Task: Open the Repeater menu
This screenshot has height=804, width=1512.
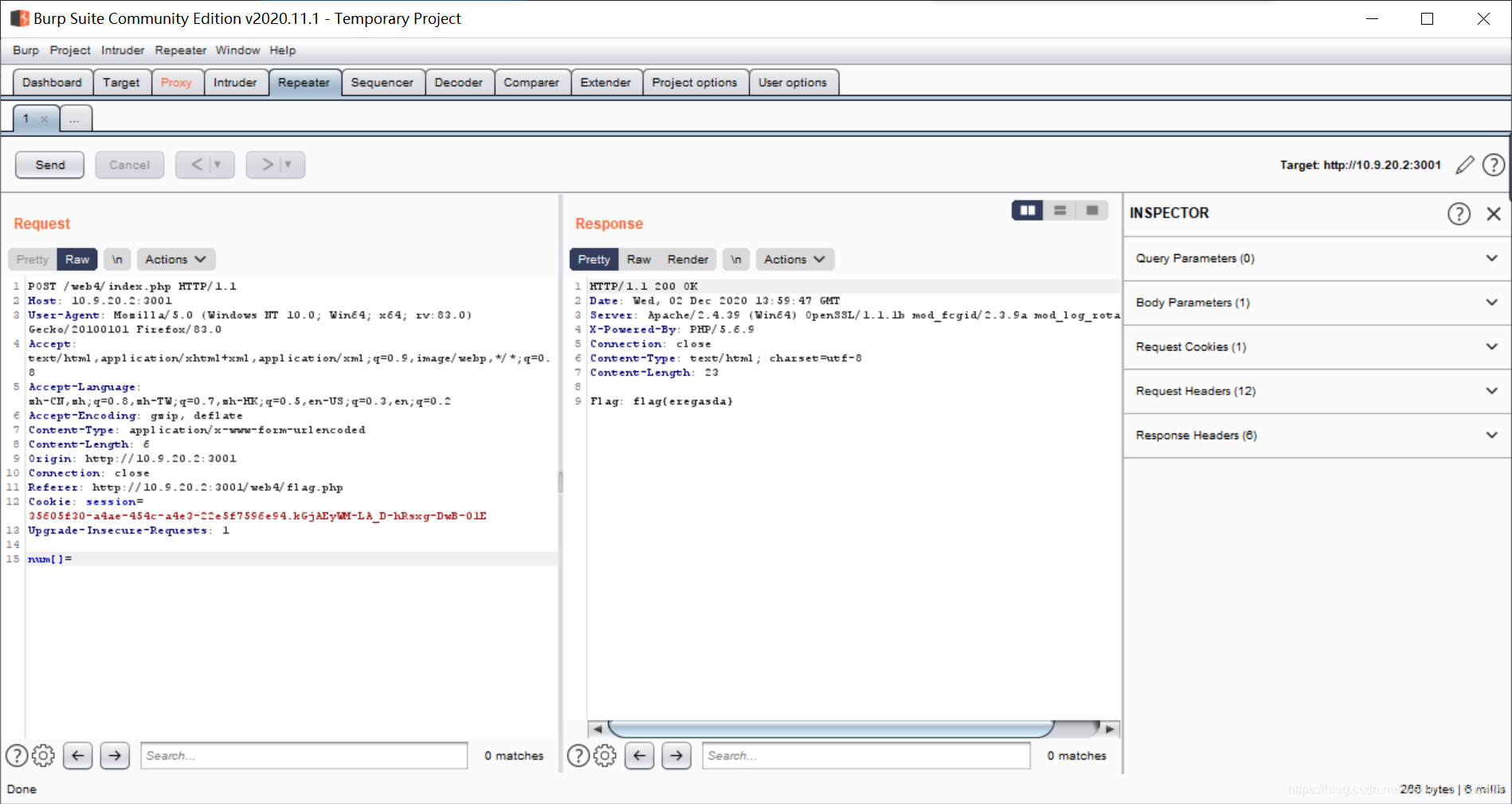Action: (x=180, y=50)
